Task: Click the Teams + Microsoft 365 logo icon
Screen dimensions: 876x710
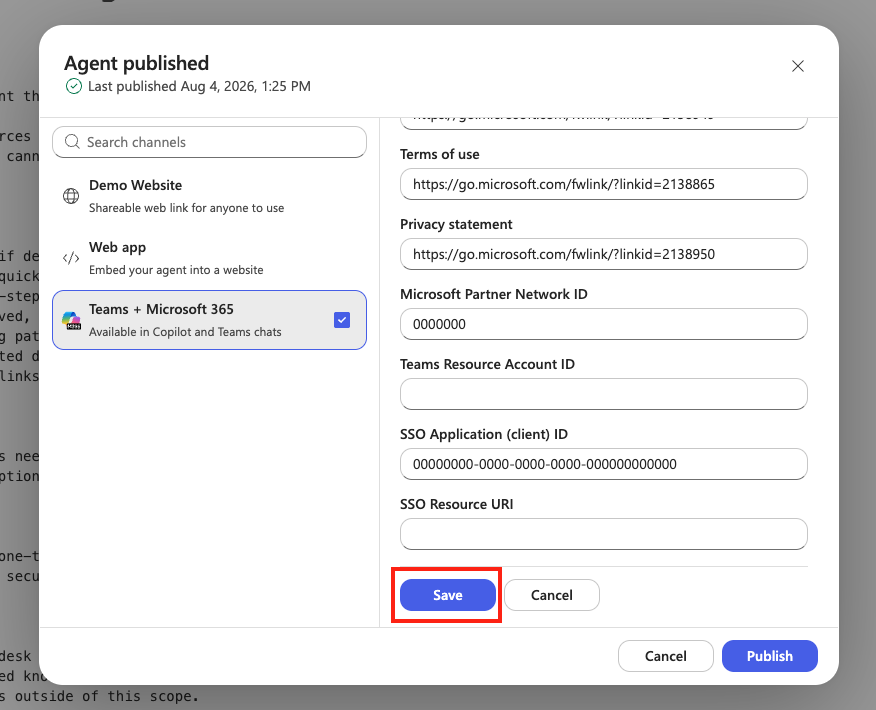Action: 72,321
